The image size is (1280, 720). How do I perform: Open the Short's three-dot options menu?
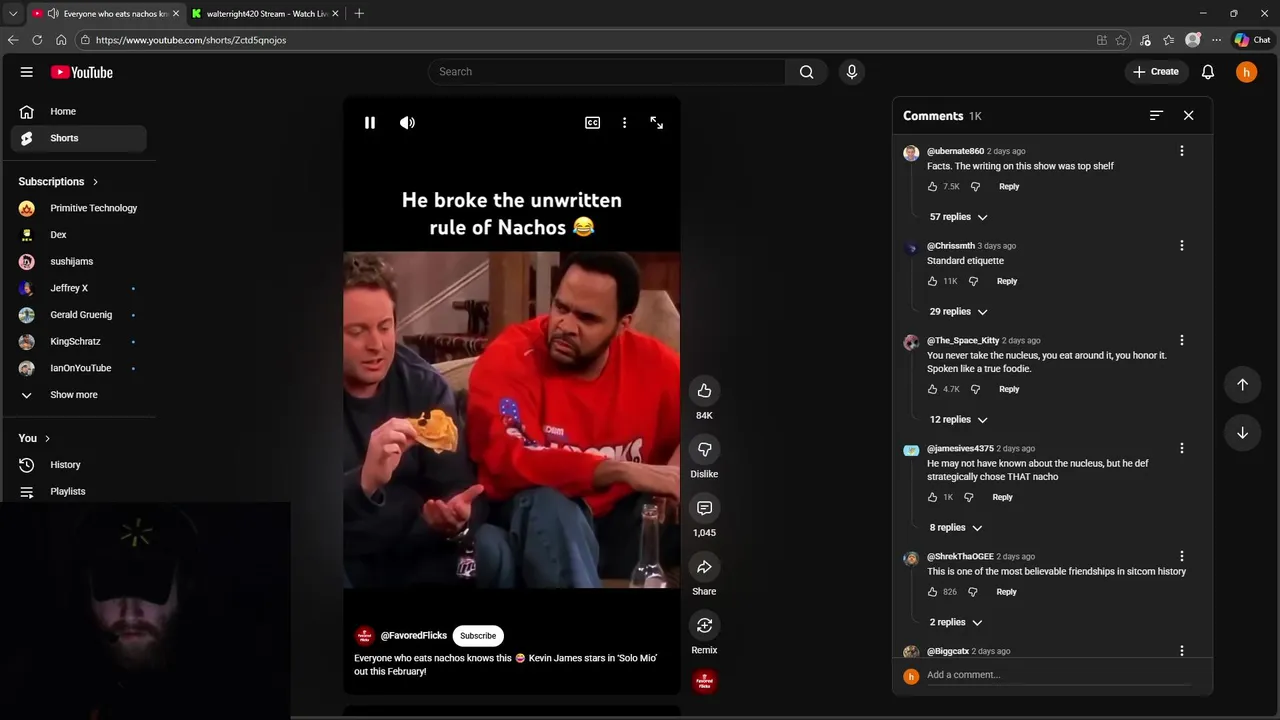[625, 122]
